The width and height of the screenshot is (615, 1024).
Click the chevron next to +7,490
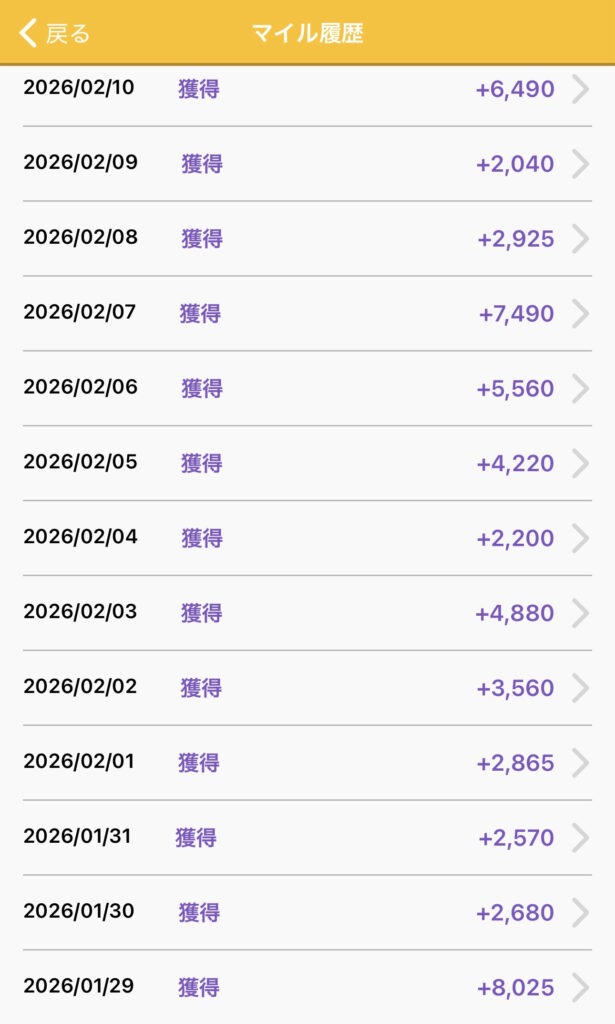(x=580, y=314)
